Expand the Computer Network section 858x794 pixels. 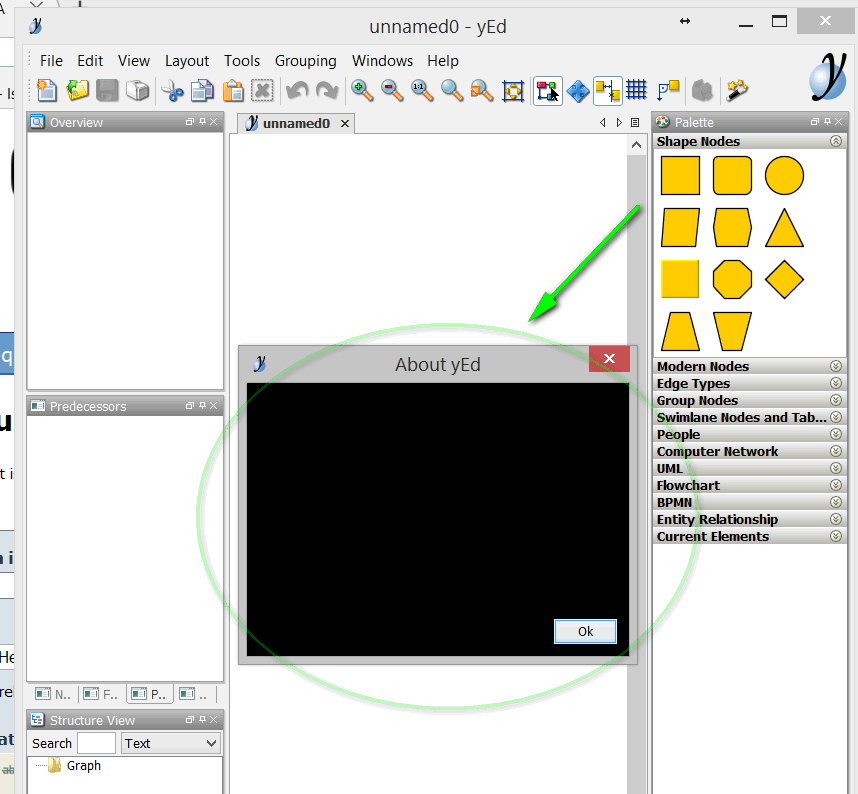pyautogui.click(x=836, y=451)
